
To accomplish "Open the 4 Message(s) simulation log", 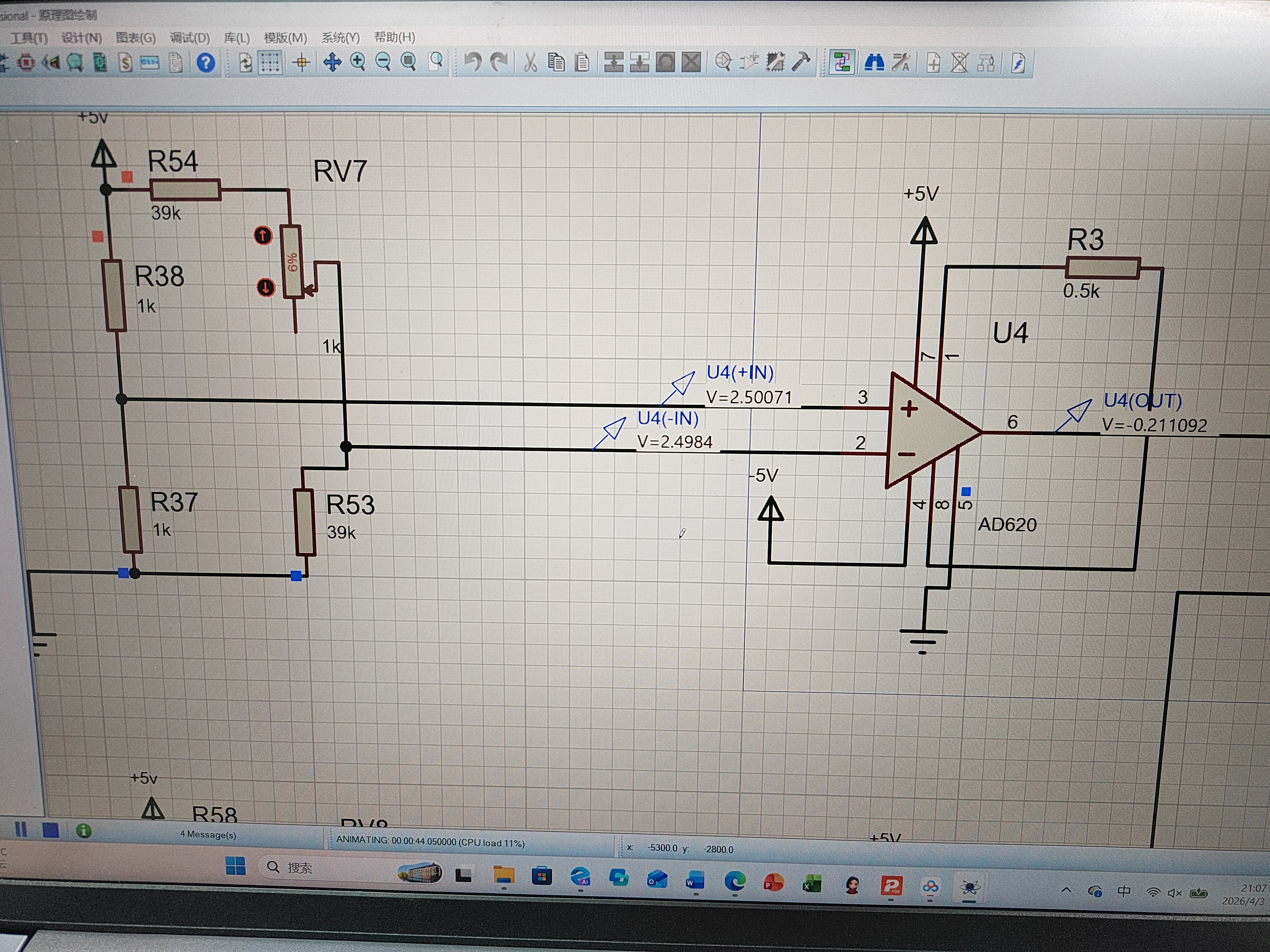I will [208, 834].
